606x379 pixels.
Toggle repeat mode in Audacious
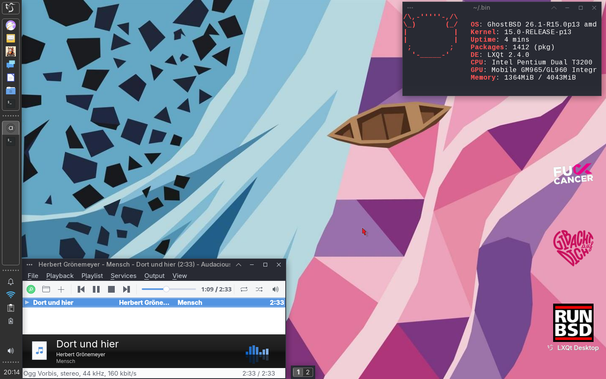click(x=244, y=289)
